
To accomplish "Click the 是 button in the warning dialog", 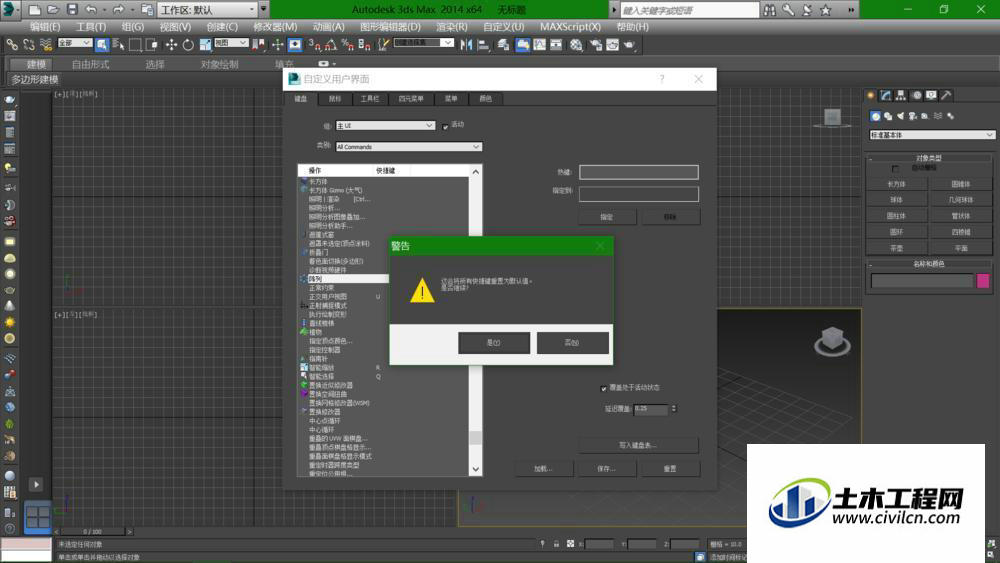I will click(x=494, y=342).
